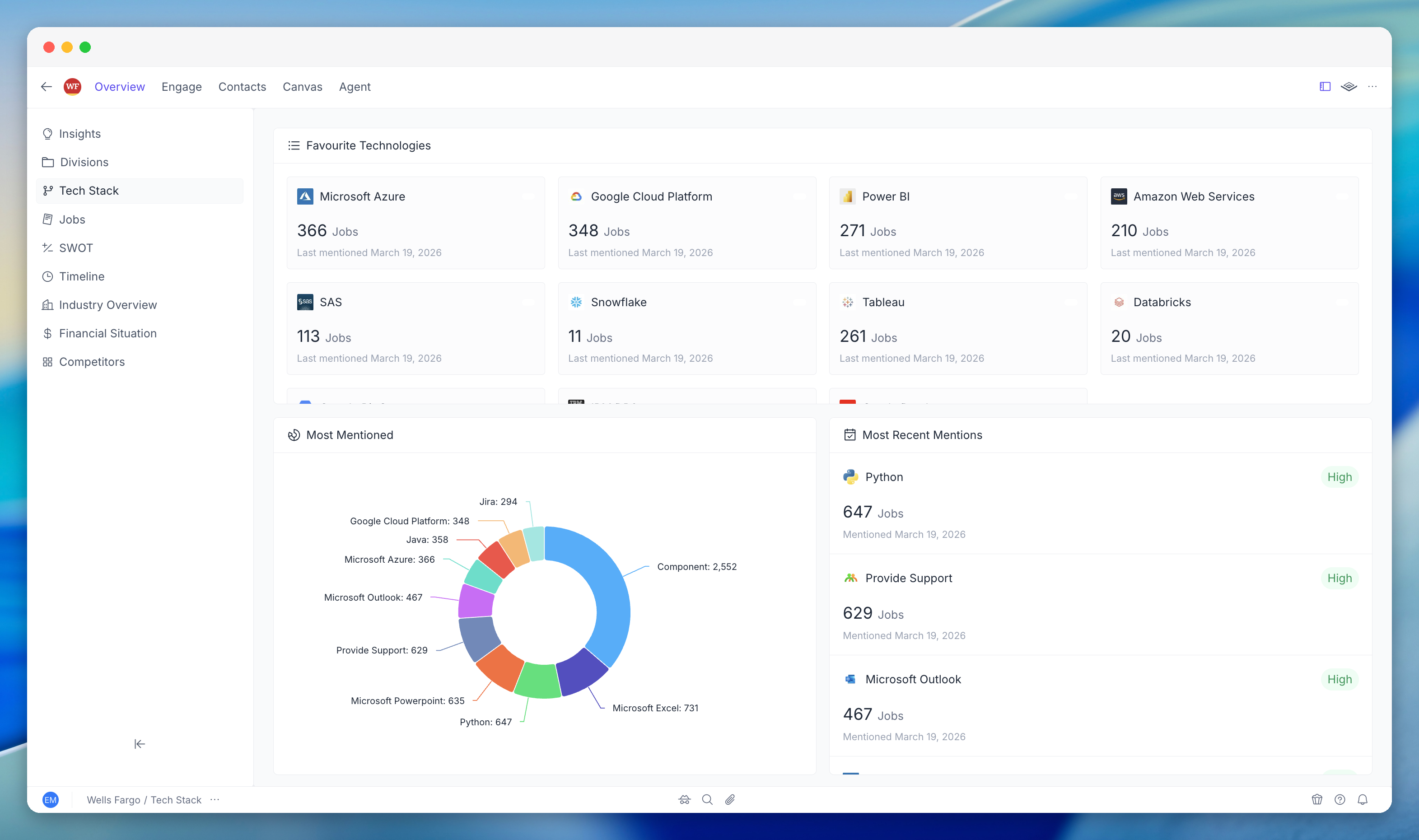The width and height of the screenshot is (1419, 840).
Task: Click the Power BI logo icon
Action: click(847, 196)
